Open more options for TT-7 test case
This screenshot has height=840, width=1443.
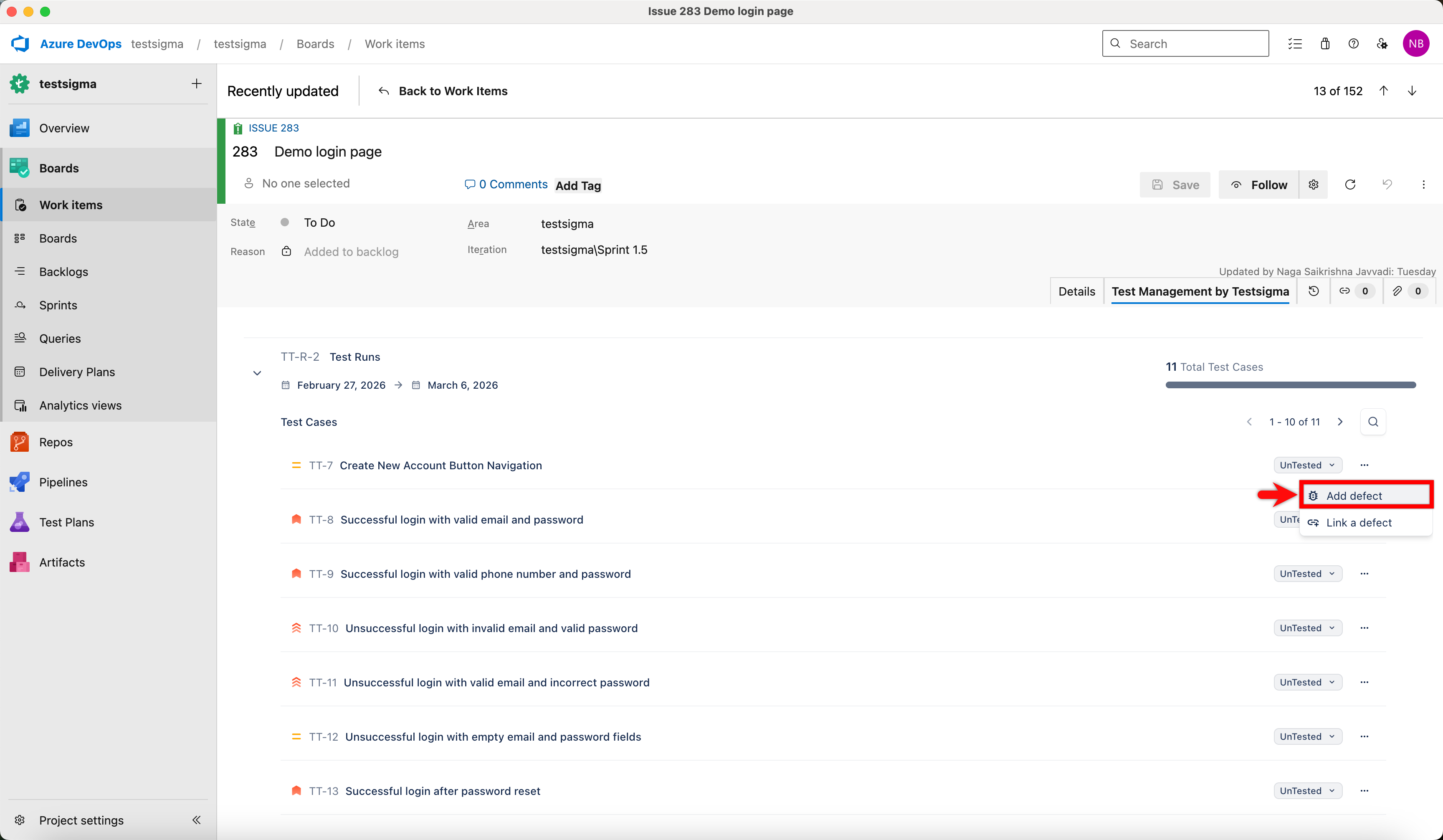tap(1365, 465)
